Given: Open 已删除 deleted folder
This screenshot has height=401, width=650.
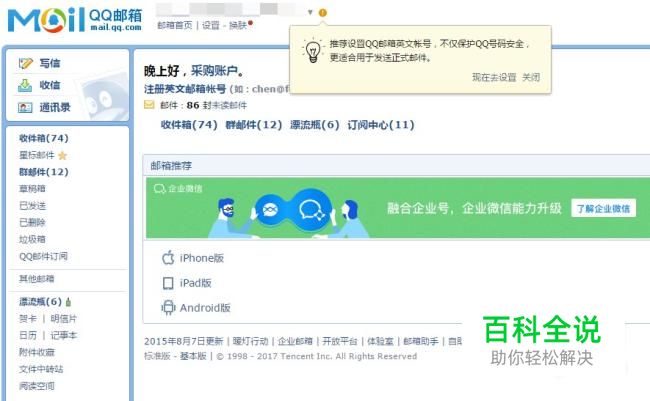Looking at the screenshot, I should coord(32,223).
